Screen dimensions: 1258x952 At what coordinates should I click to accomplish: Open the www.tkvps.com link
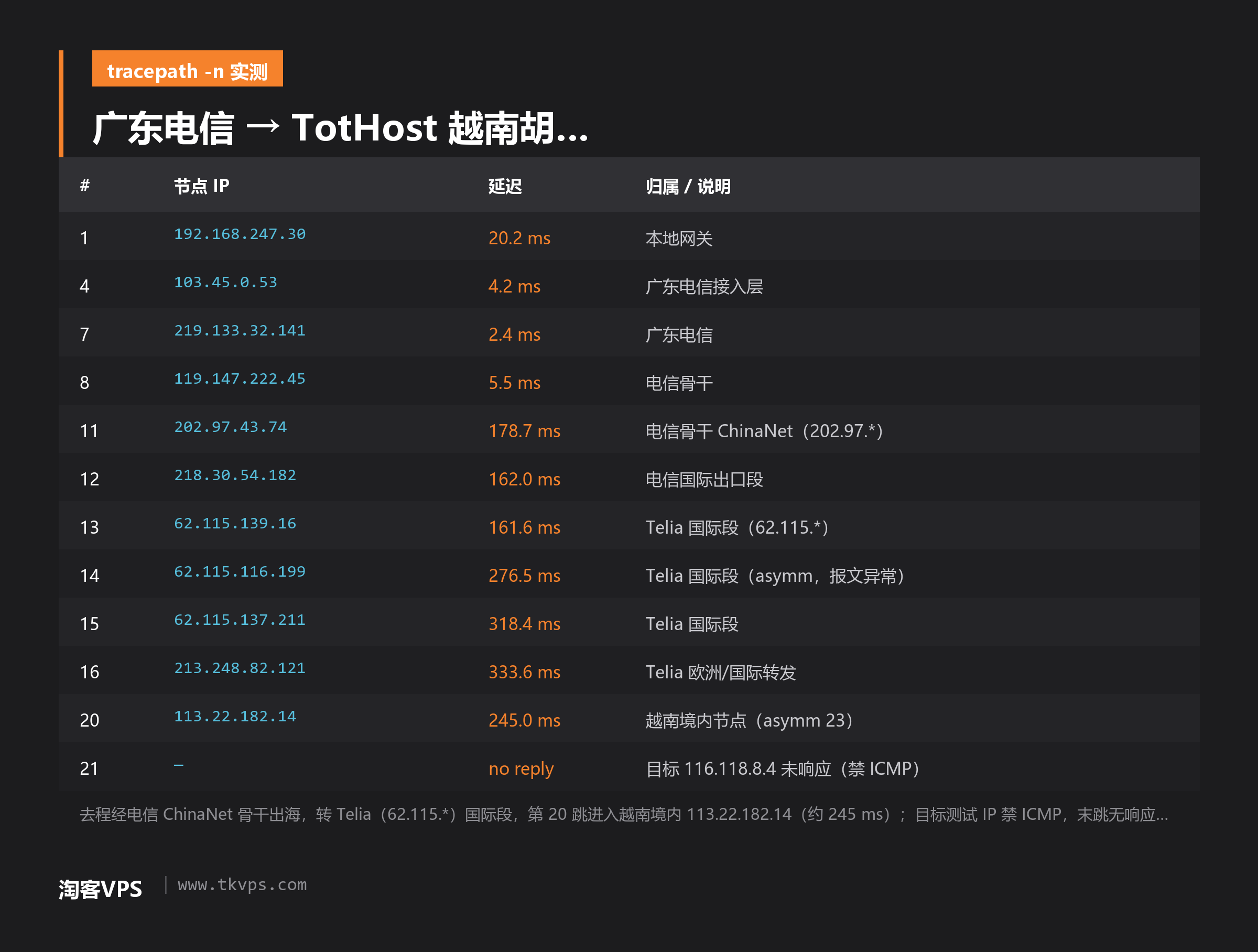[x=242, y=885]
